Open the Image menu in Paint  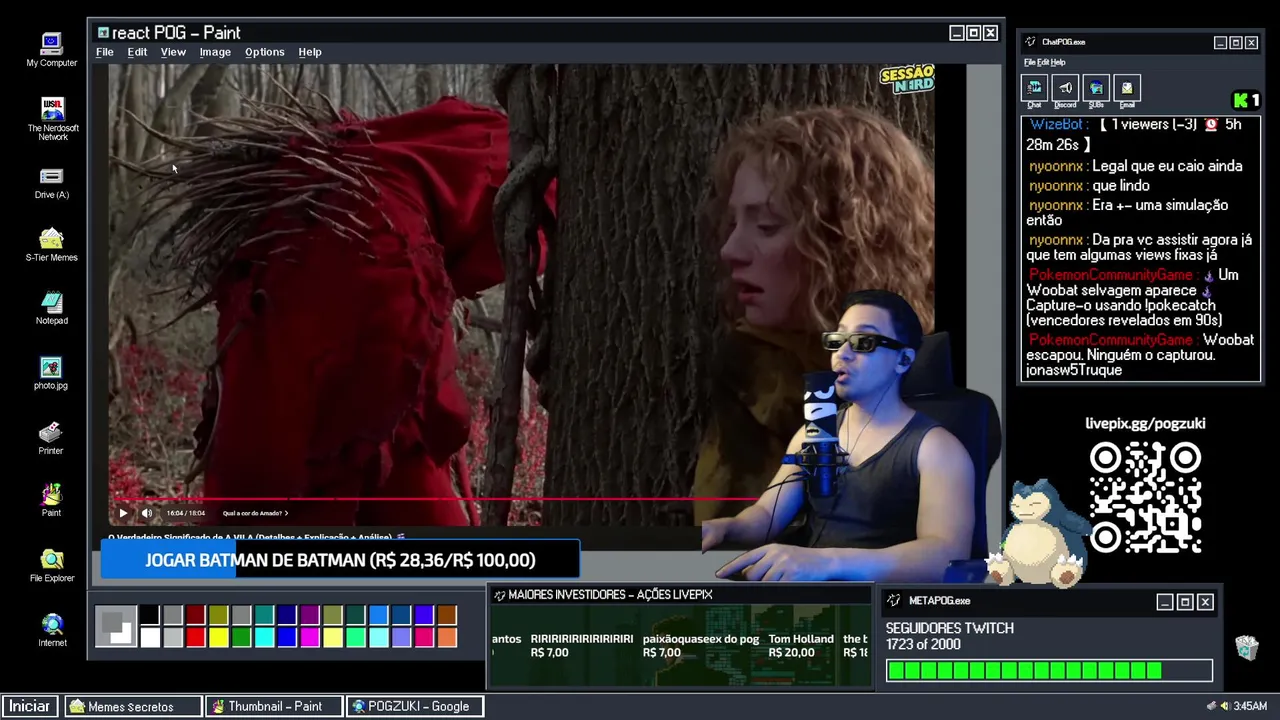click(x=215, y=52)
